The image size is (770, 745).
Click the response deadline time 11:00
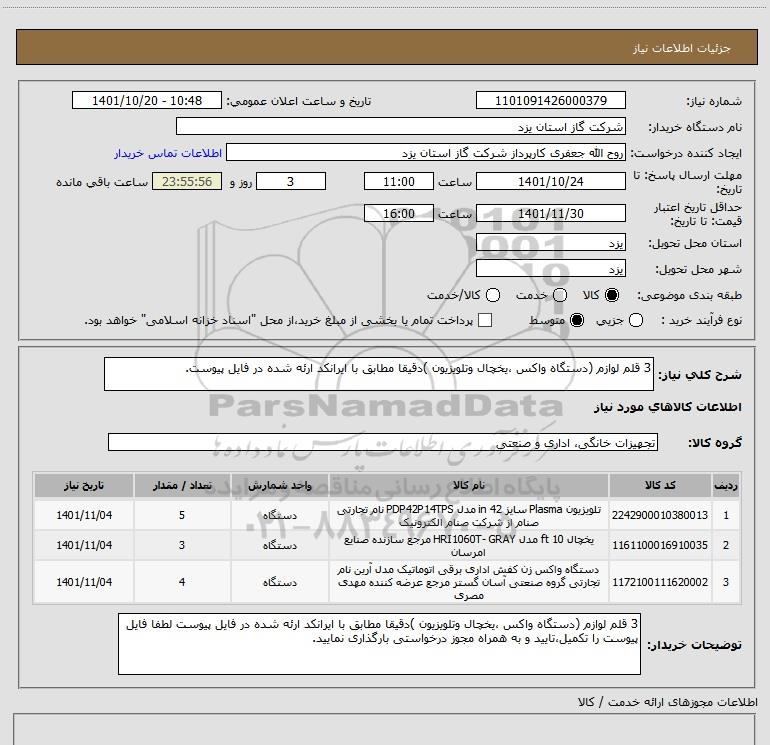pos(399,181)
